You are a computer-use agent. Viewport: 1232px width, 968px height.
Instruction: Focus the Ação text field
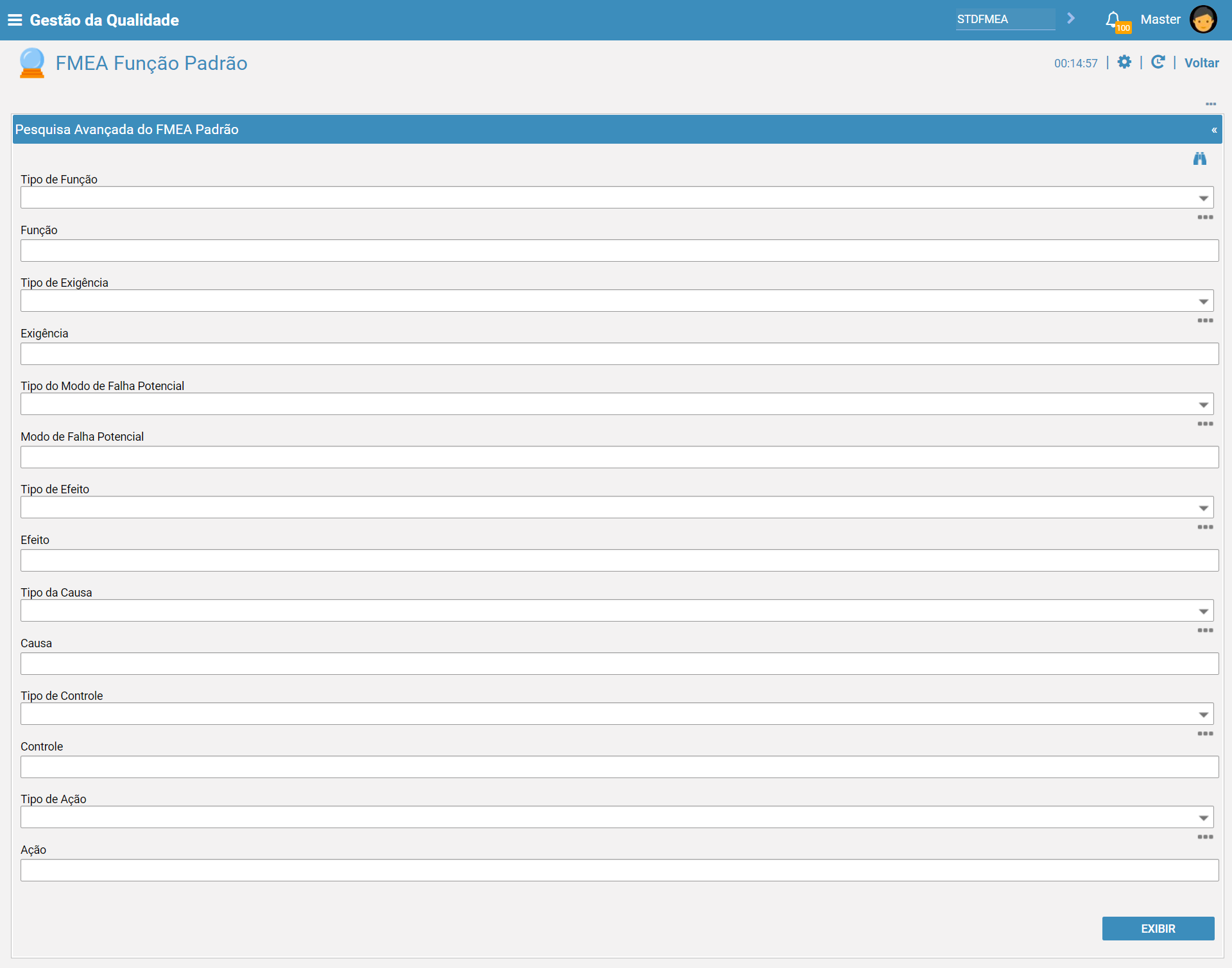coord(619,870)
